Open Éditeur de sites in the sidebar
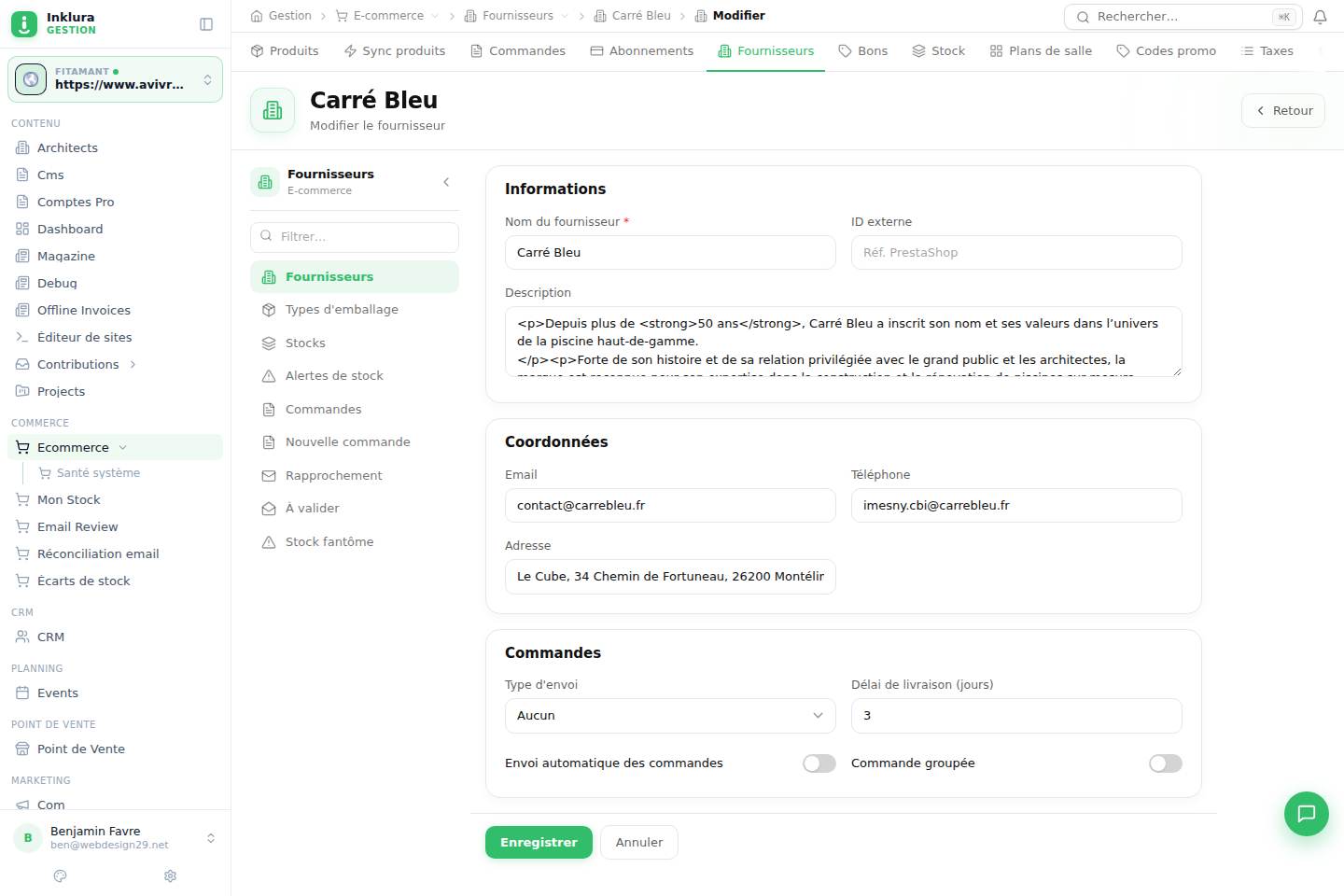This screenshot has height=896, width=1344. click(x=115, y=337)
